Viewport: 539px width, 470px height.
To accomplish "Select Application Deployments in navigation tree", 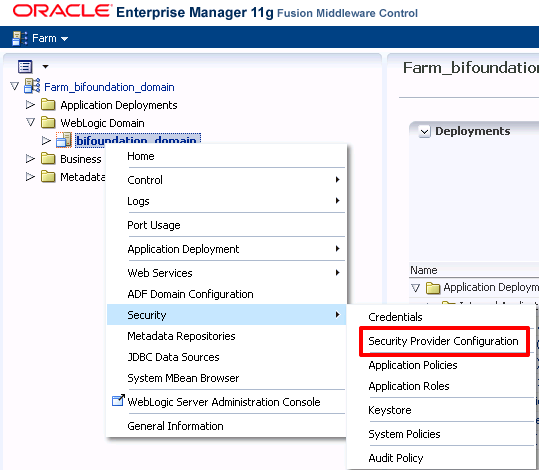I will click(x=119, y=105).
